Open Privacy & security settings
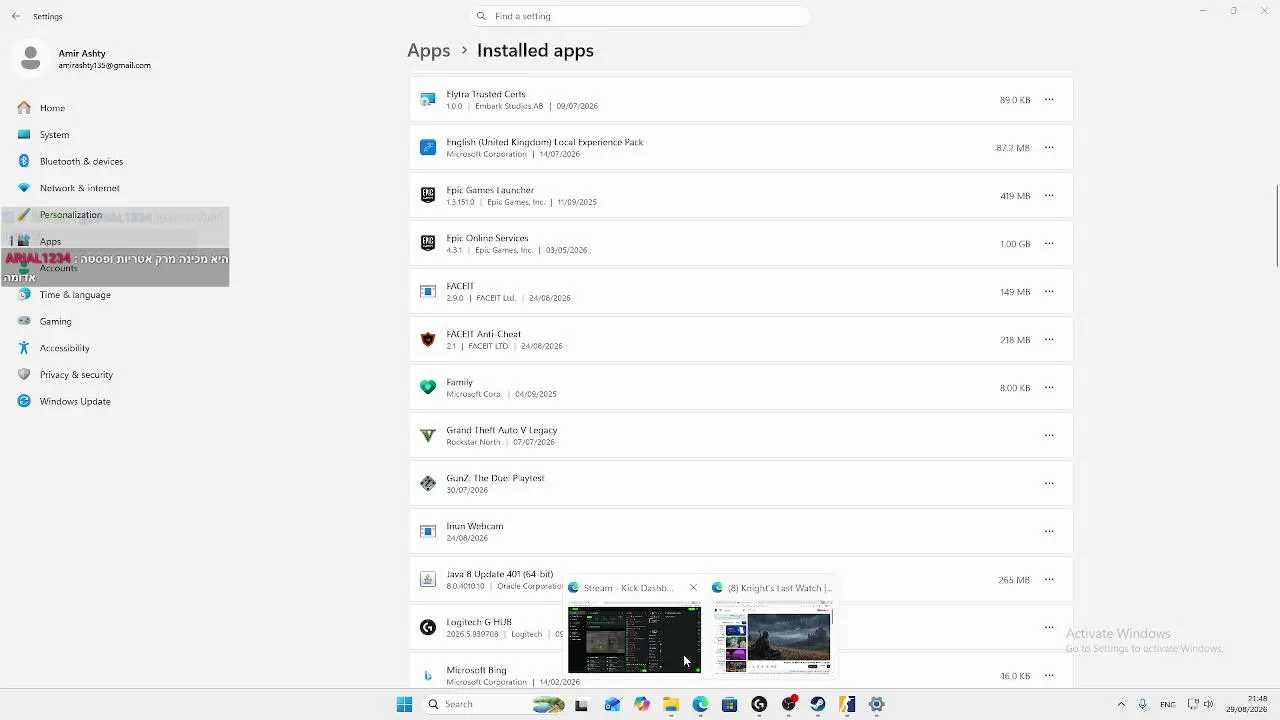Viewport: 1280px width, 720px height. point(76,374)
